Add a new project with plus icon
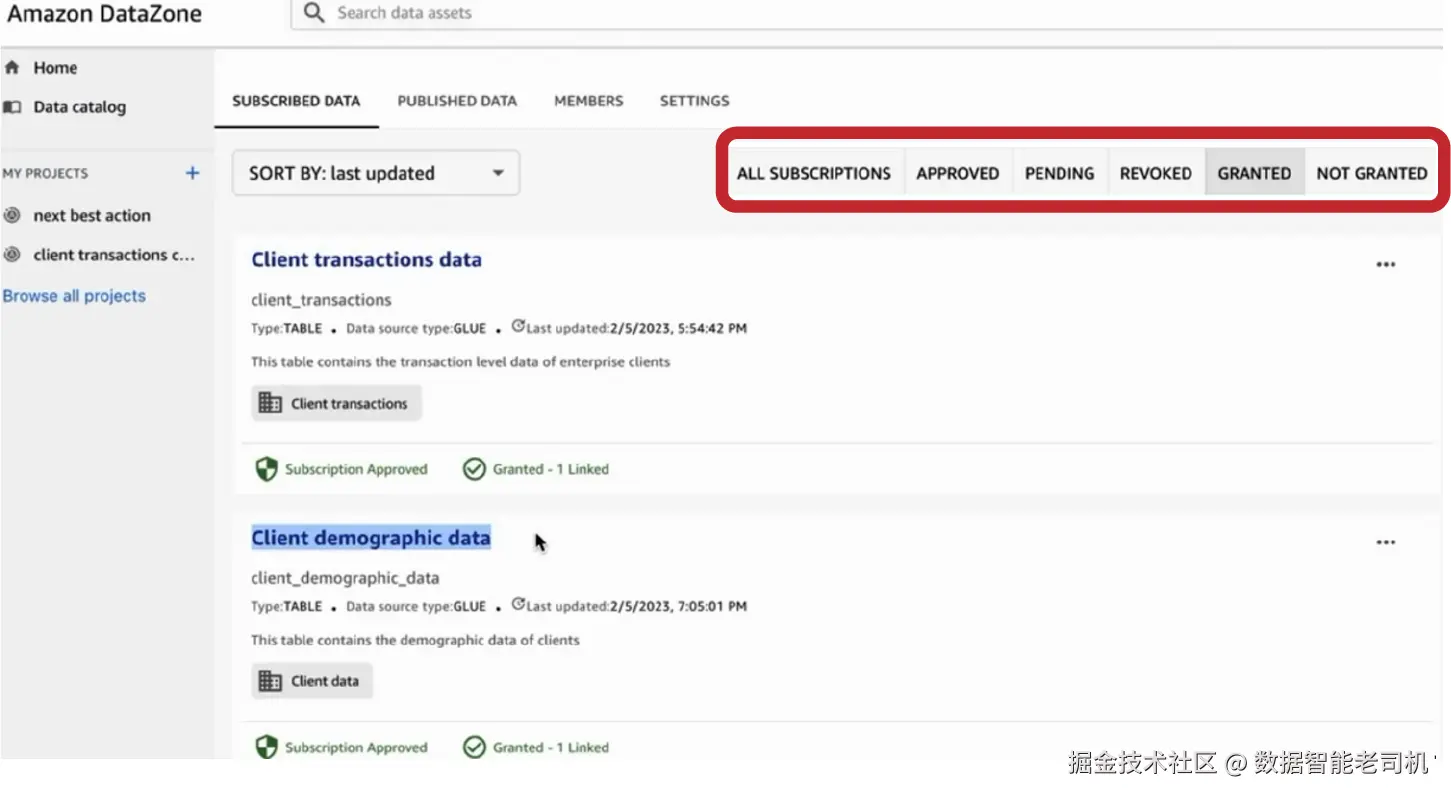Viewport: 1451px width, 799px height. (x=193, y=173)
